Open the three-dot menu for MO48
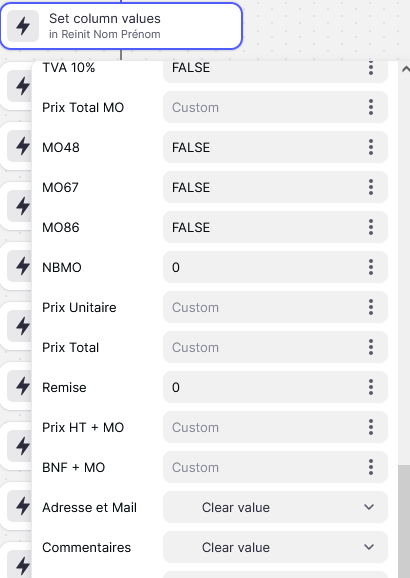 point(371,147)
